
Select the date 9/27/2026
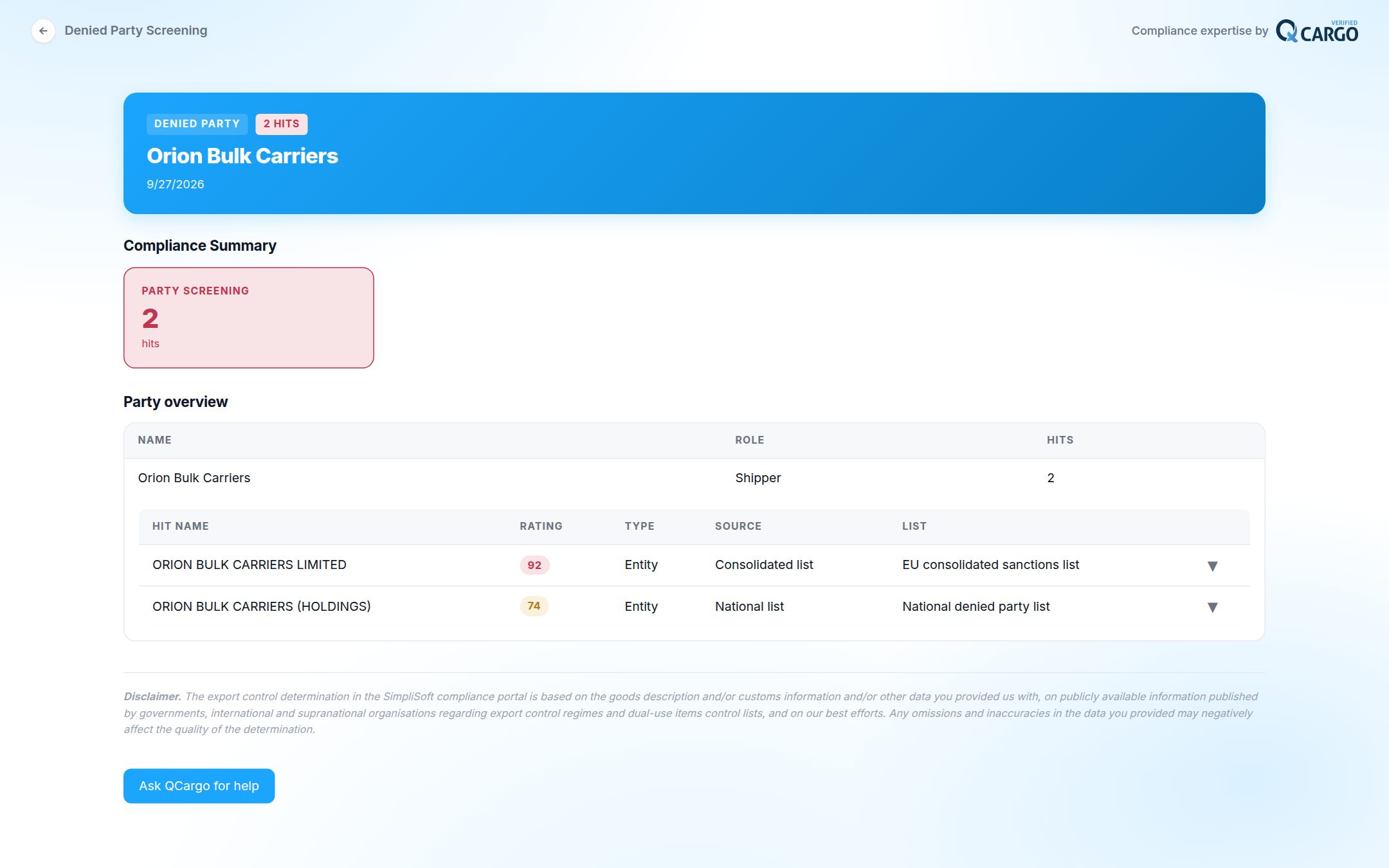(x=175, y=185)
